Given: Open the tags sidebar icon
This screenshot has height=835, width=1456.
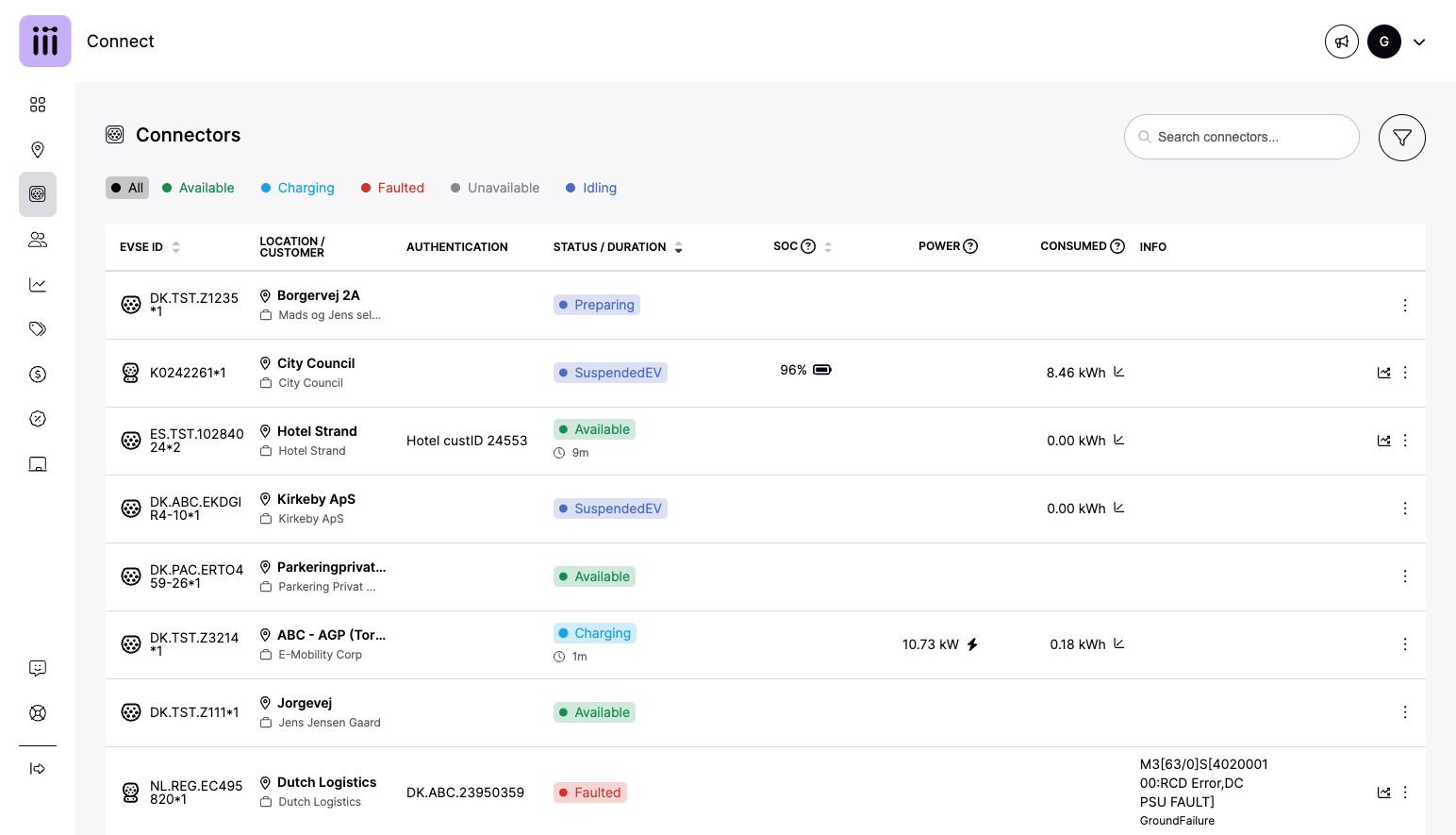Looking at the screenshot, I should pyautogui.click(x=38, y=329).
